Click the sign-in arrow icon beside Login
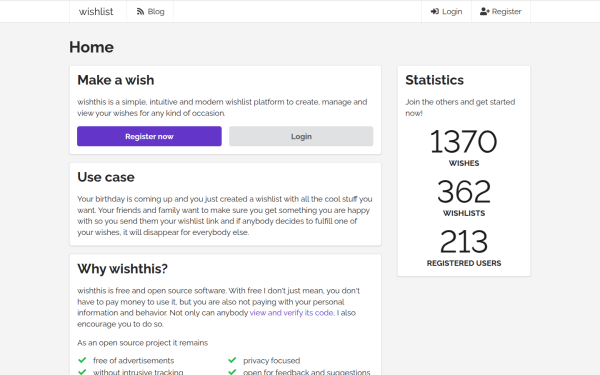 click(435, 11)
